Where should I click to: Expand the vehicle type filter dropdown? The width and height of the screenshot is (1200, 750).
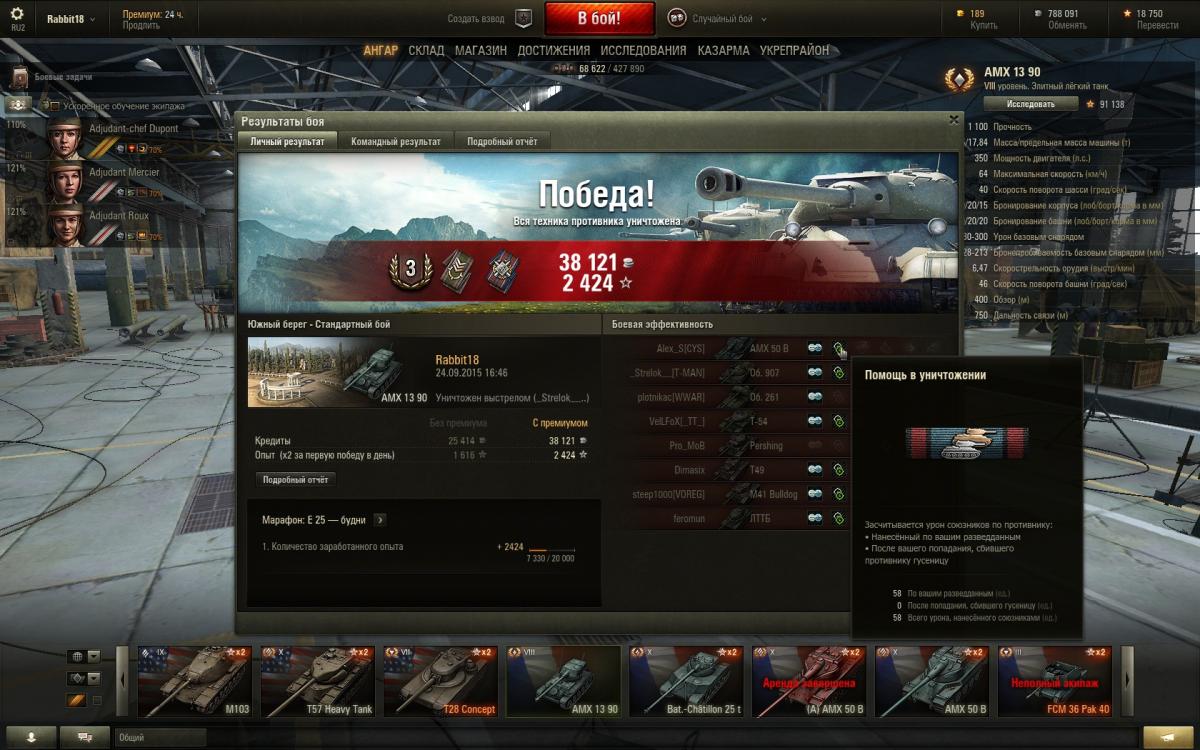(x=94, y=678)
